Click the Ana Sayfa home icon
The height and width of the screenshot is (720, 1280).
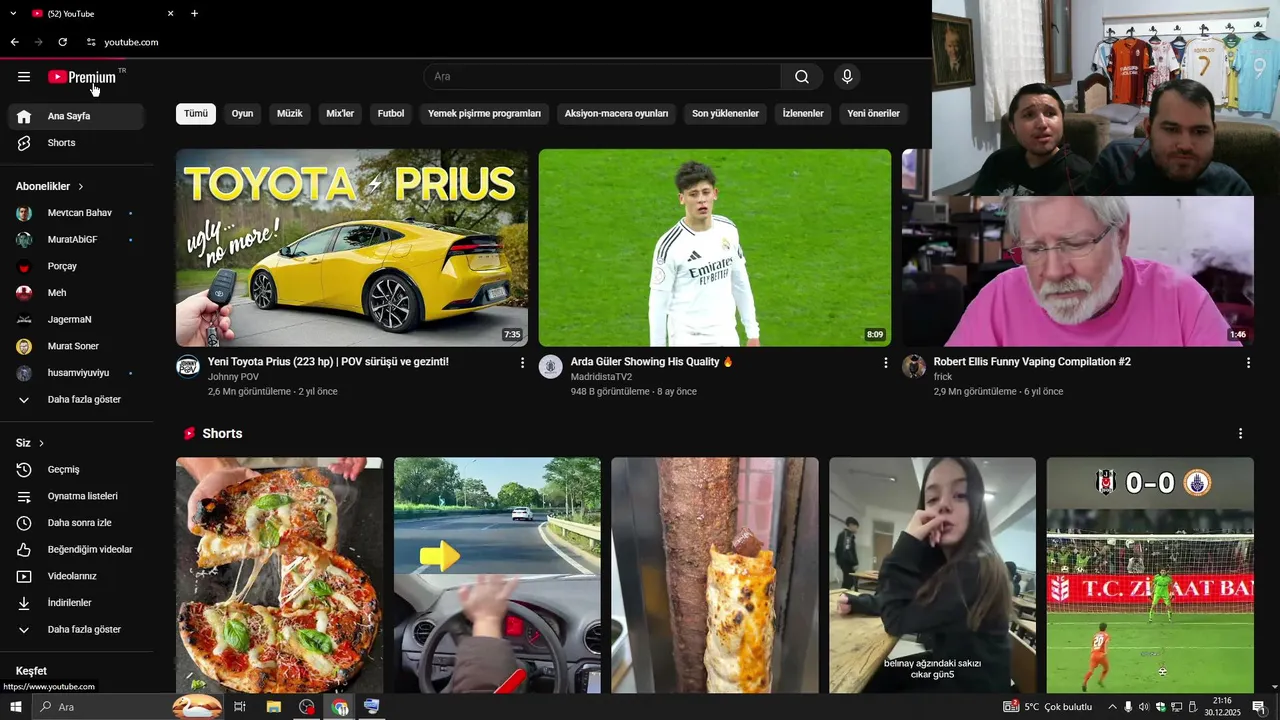[x=24, y=116]
